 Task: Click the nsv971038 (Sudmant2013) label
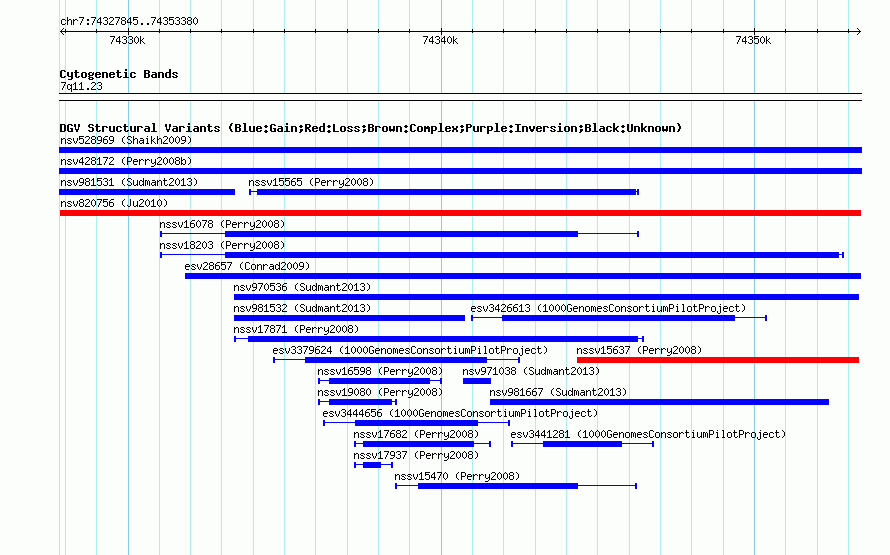click(531, 371)
